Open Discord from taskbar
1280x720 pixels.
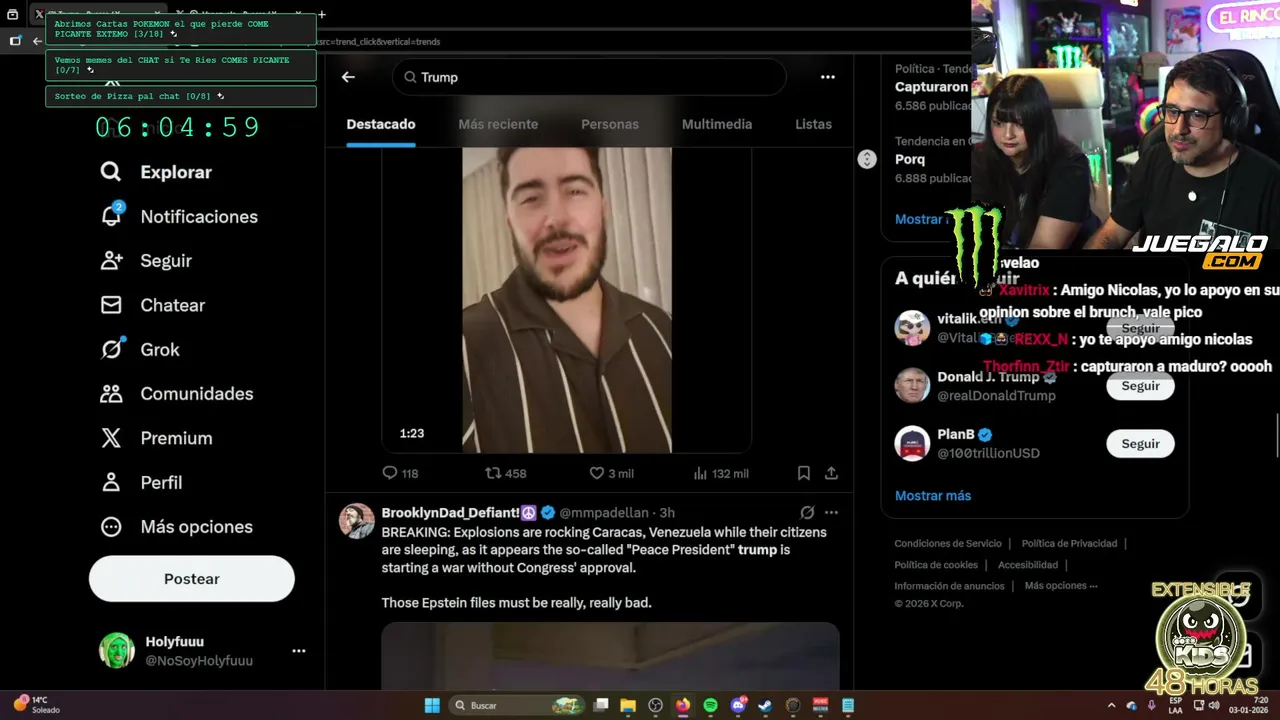pyautogui.click(x=738, y=705)
